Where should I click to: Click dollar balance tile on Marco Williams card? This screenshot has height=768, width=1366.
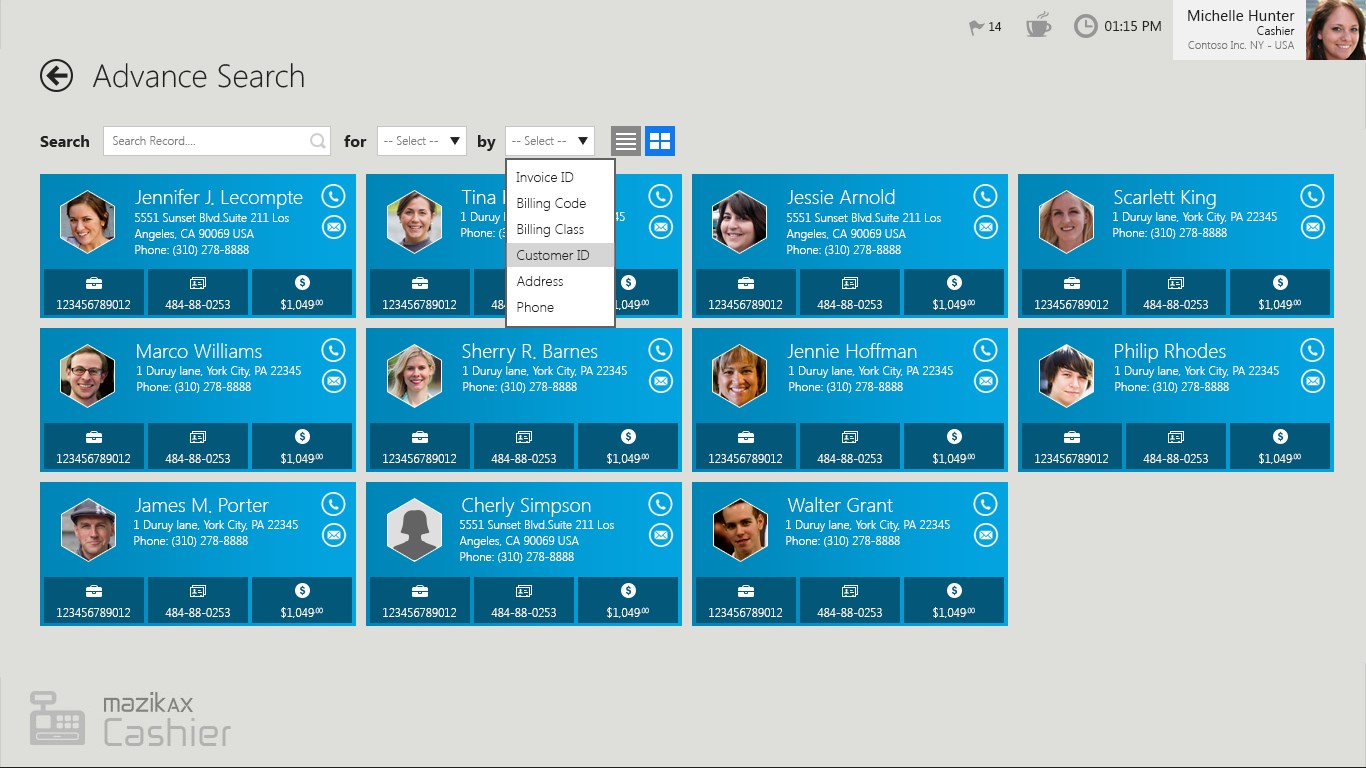coord(302,446)
